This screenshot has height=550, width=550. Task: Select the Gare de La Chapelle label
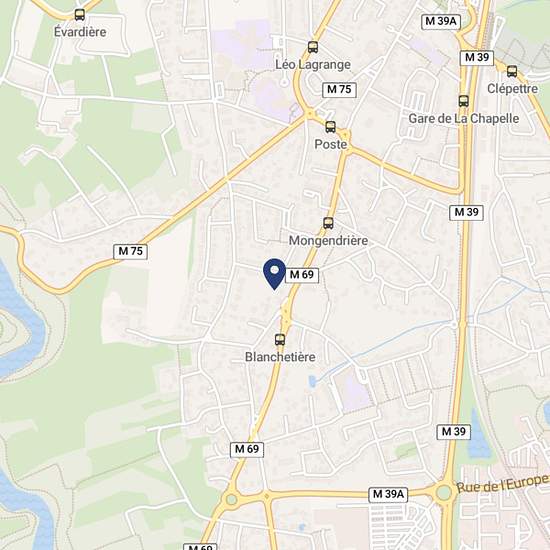pyautogui.click(x=464, y=119)
